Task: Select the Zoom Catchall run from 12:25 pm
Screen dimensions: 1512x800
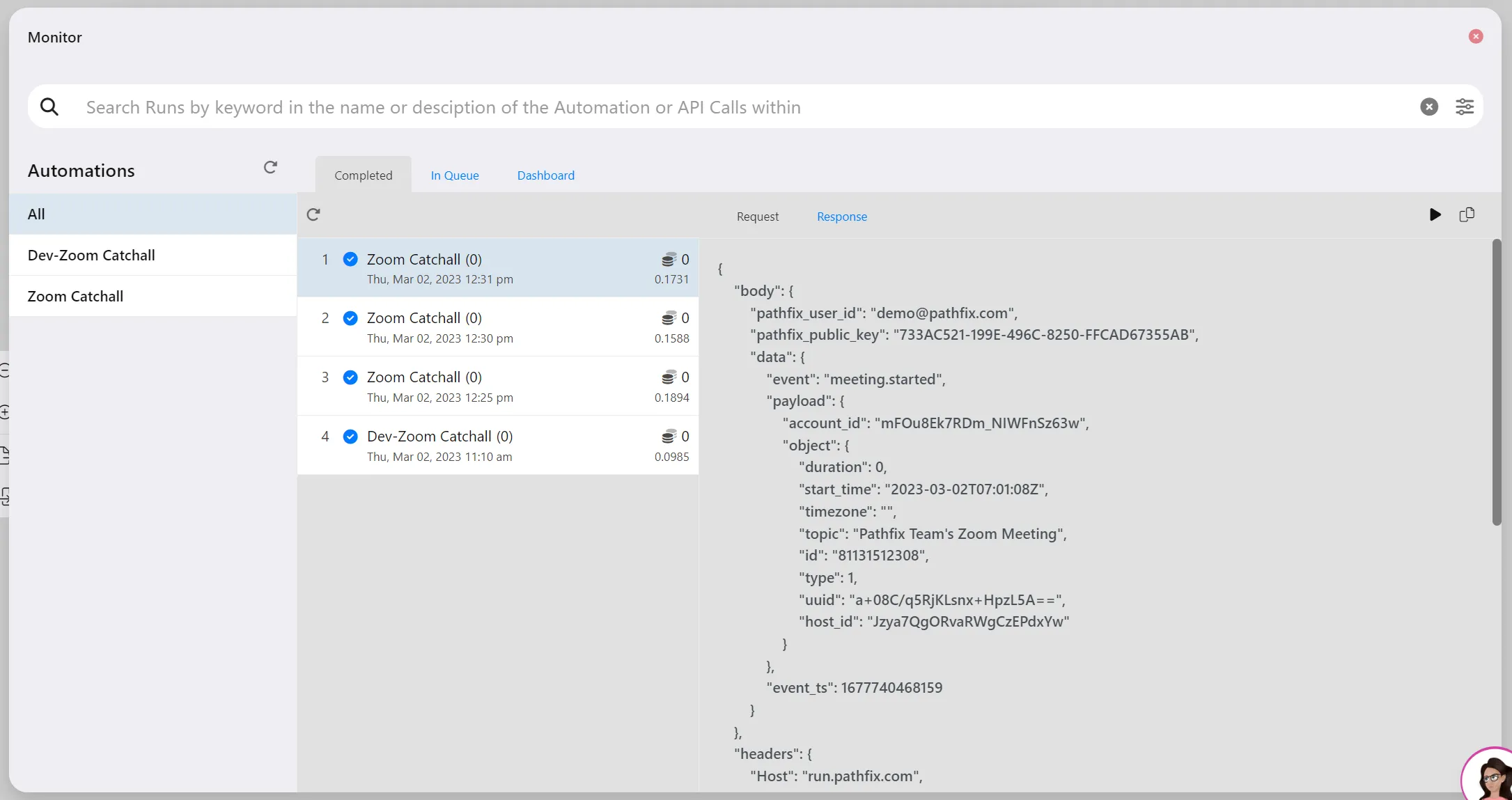Action: click(x=498, y=386)
